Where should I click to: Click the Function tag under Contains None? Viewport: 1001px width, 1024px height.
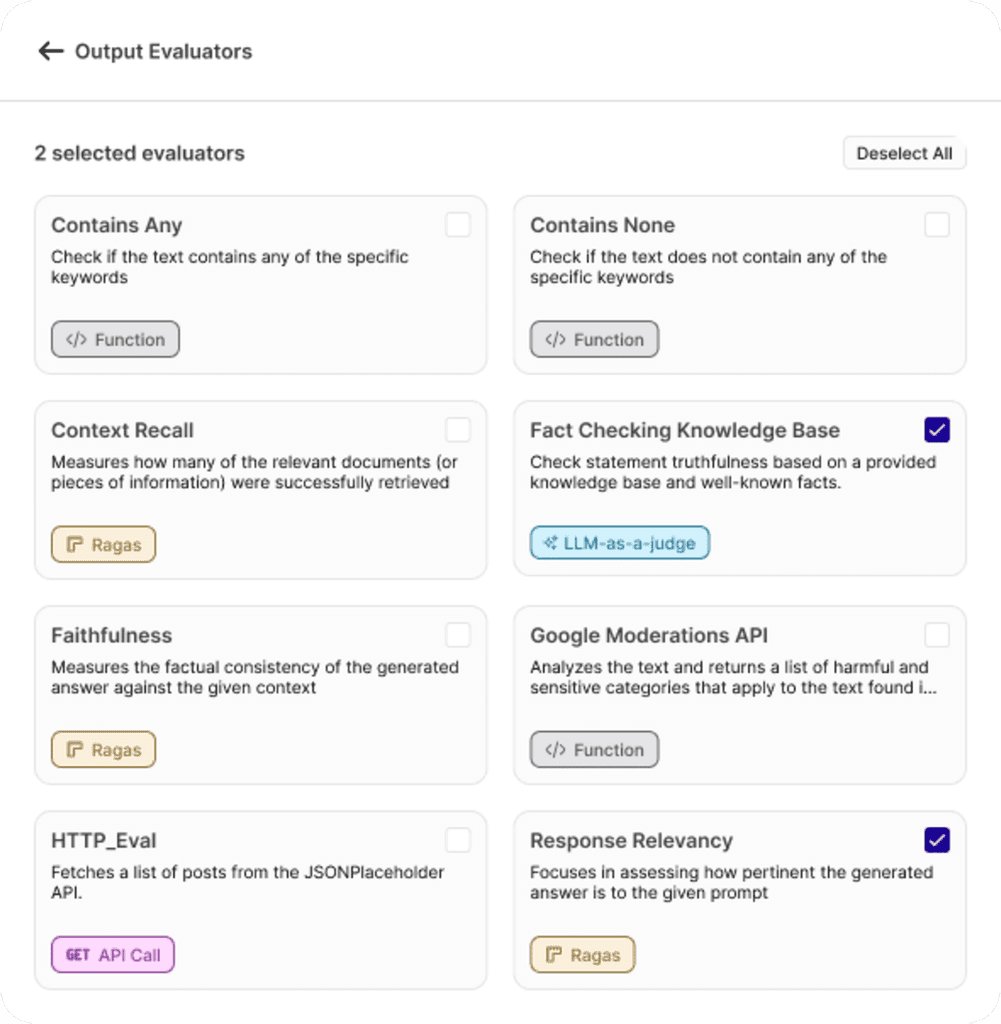594,340
